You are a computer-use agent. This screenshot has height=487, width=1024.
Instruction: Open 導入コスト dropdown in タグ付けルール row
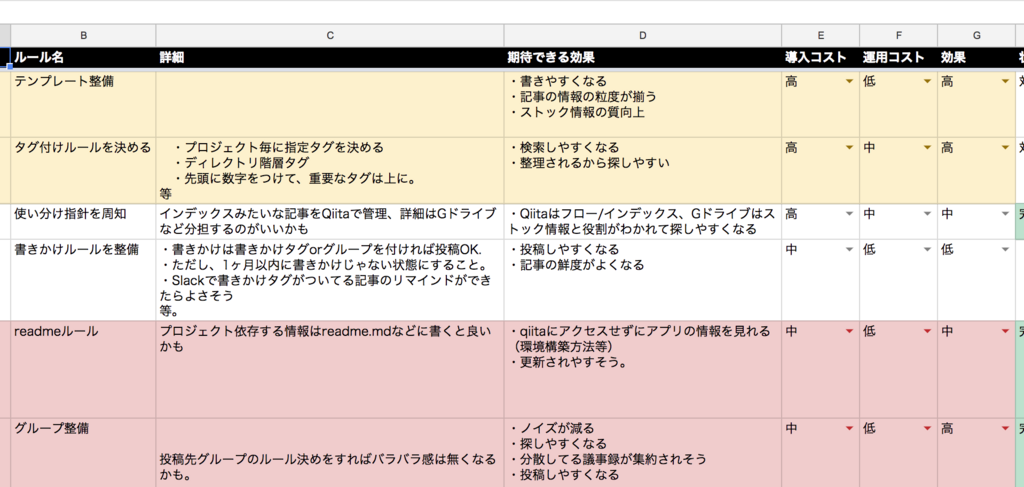click(x=849, y=148)
